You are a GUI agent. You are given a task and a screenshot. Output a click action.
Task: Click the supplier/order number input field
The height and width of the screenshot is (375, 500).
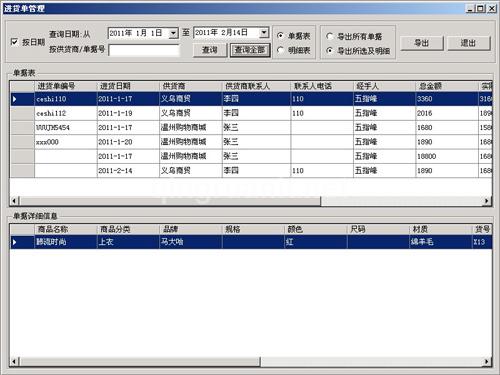pos(144,50)
